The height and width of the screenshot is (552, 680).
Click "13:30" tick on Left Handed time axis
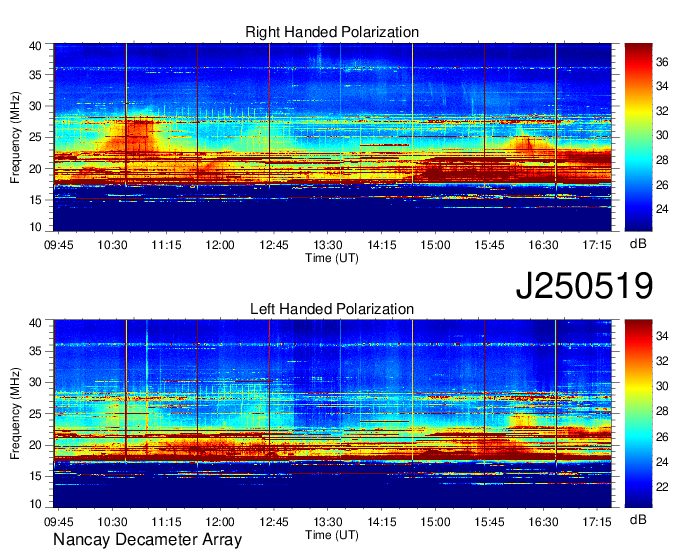coord(328,522)
